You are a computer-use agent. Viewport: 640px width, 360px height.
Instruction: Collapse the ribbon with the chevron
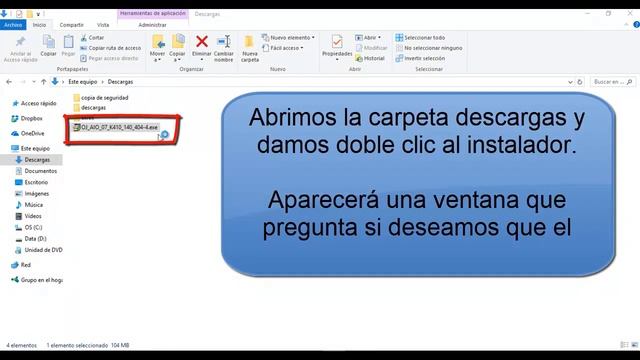pos(626,25)
